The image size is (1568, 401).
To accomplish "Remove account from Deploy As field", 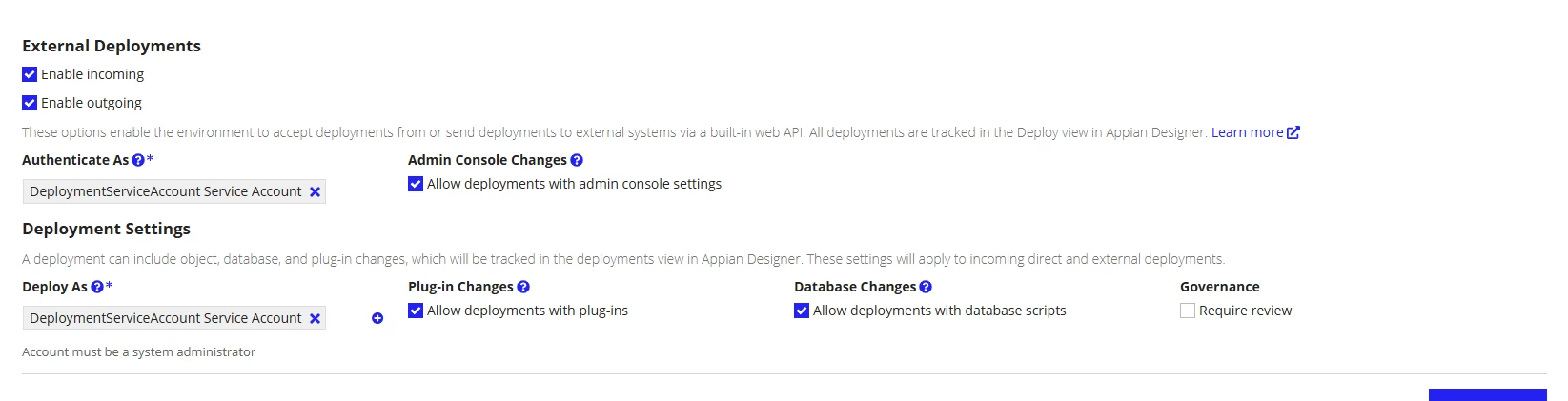I will pos(315,318).
